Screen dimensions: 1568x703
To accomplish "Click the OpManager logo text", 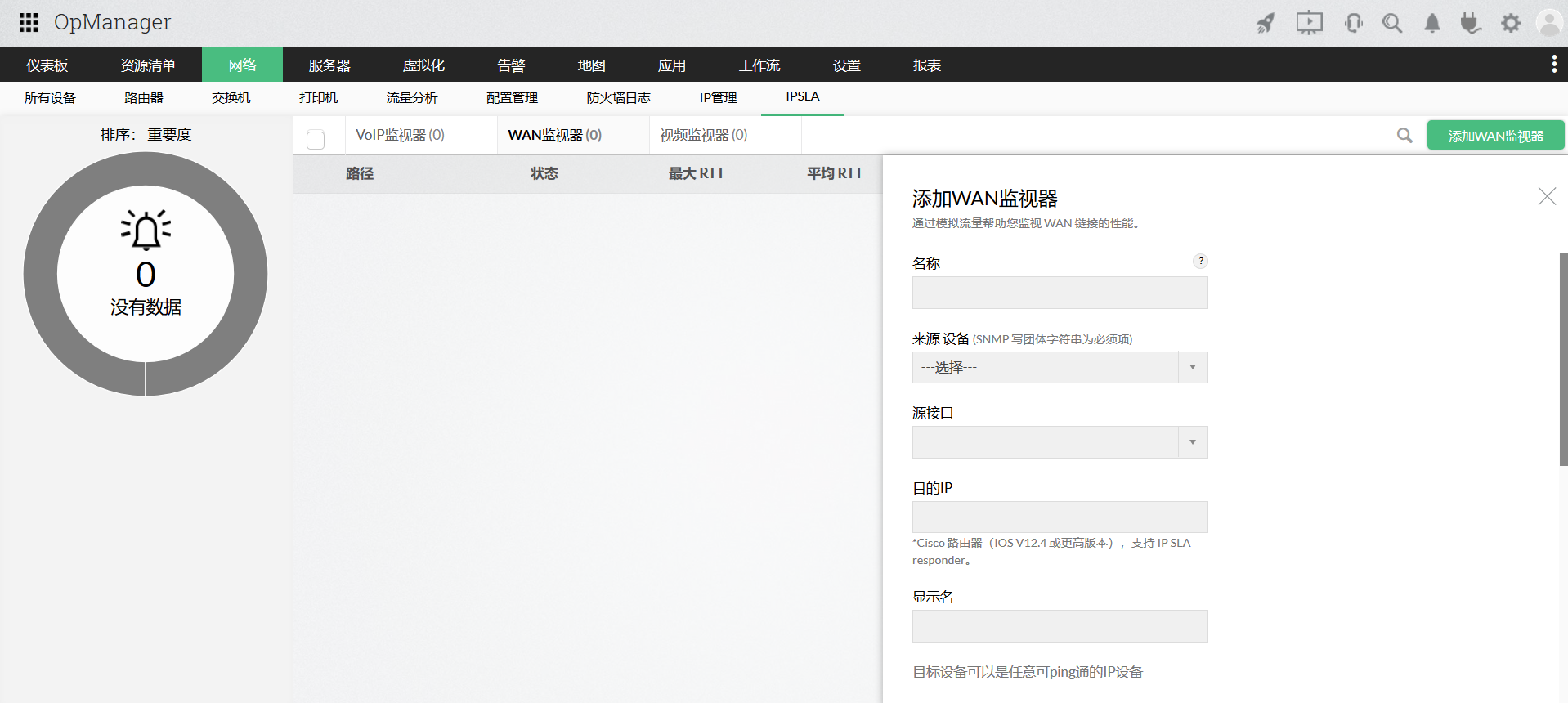I will (112, 22).
